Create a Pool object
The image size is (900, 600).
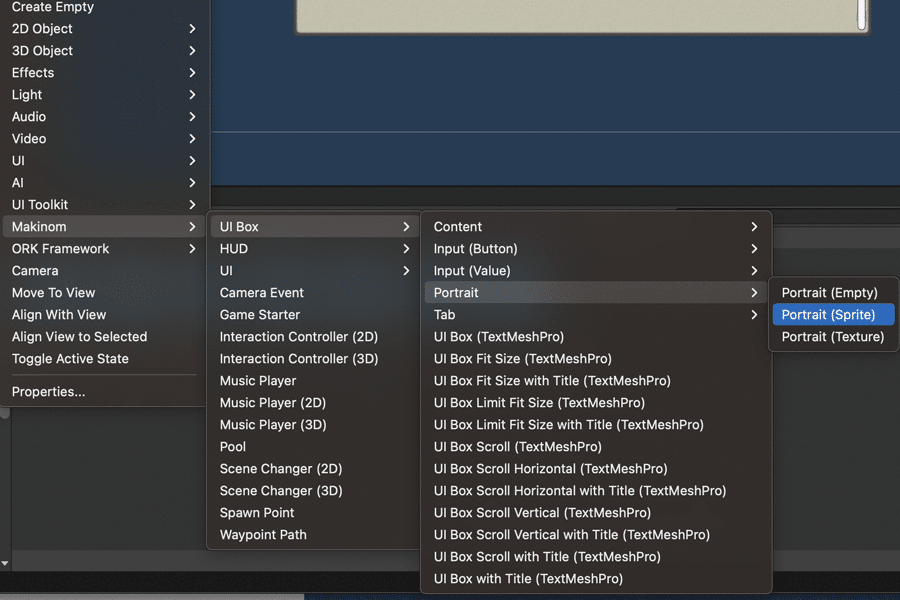pos(314,447)
